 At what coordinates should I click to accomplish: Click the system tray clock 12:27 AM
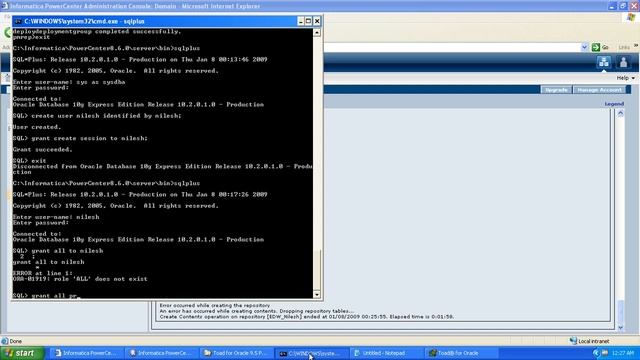point(623,353)
